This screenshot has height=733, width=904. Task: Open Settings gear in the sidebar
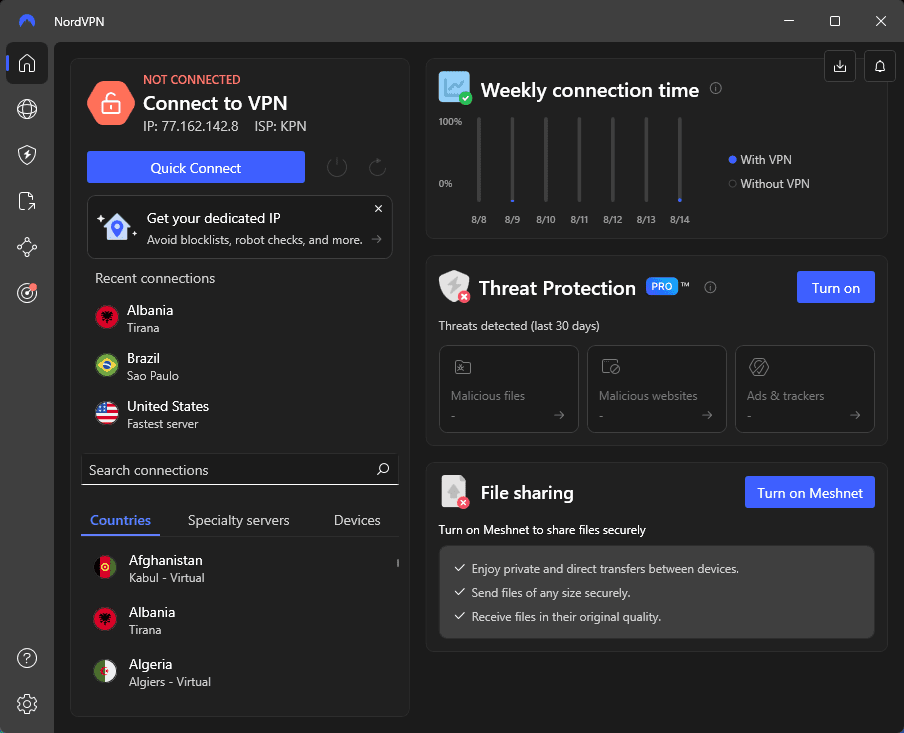pyautogui.click(x=27, y=704)
